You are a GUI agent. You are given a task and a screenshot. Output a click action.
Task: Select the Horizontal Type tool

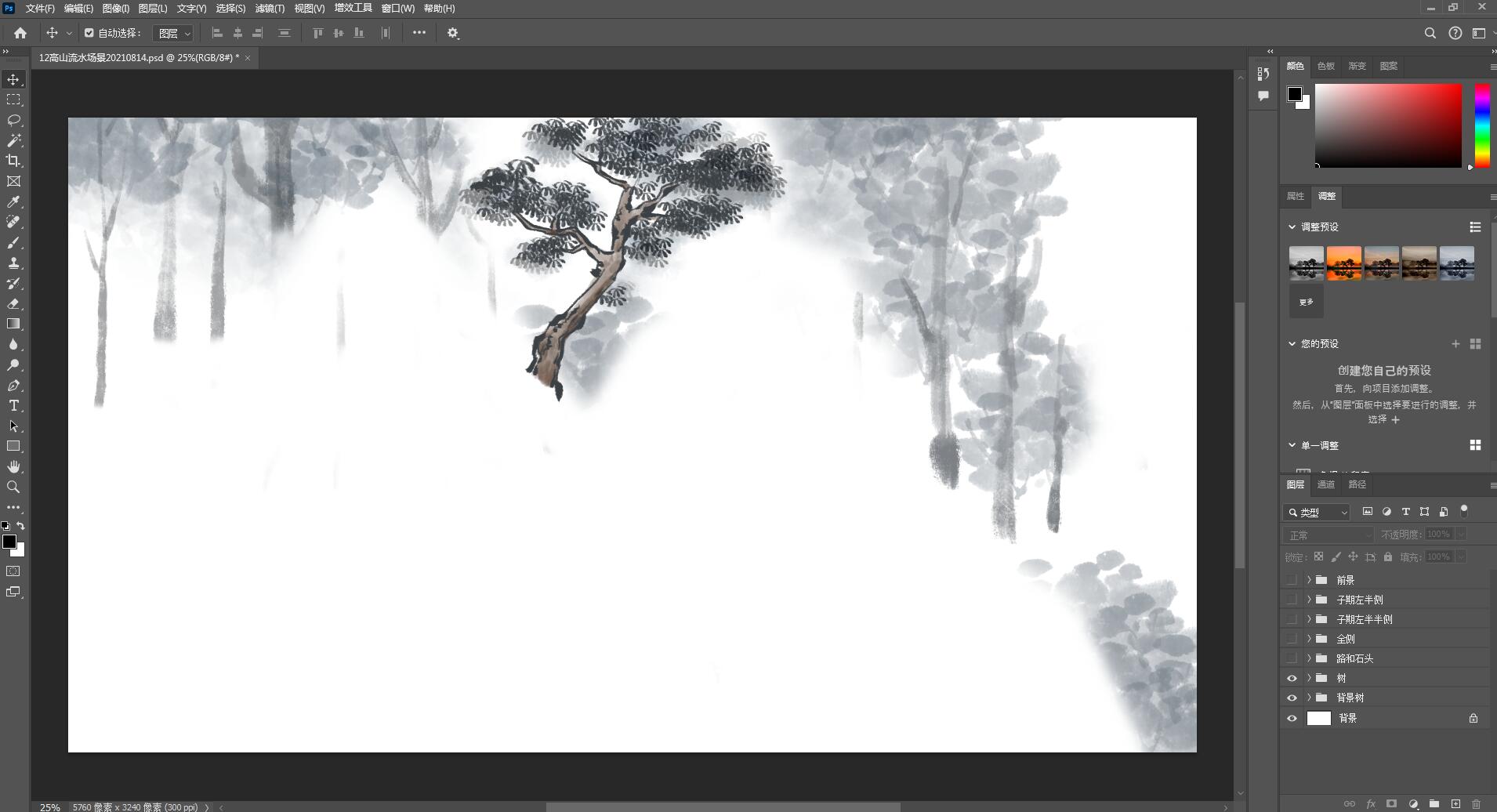tap(13, 405)
